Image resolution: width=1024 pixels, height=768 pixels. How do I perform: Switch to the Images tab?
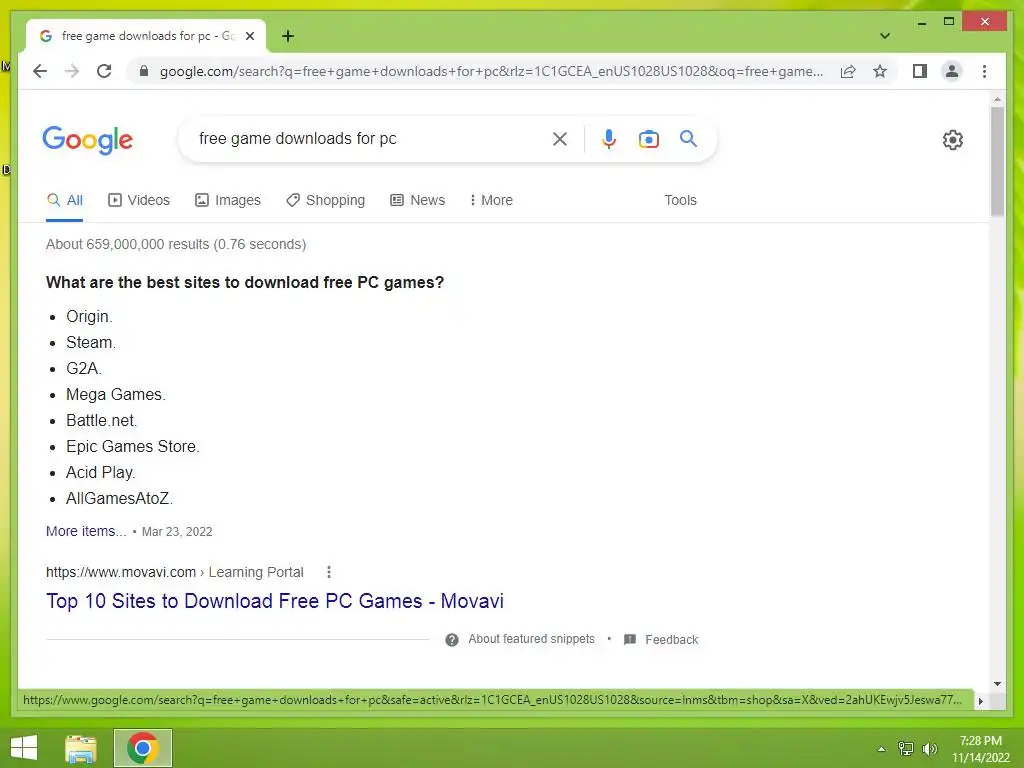[x=227, y=200]
